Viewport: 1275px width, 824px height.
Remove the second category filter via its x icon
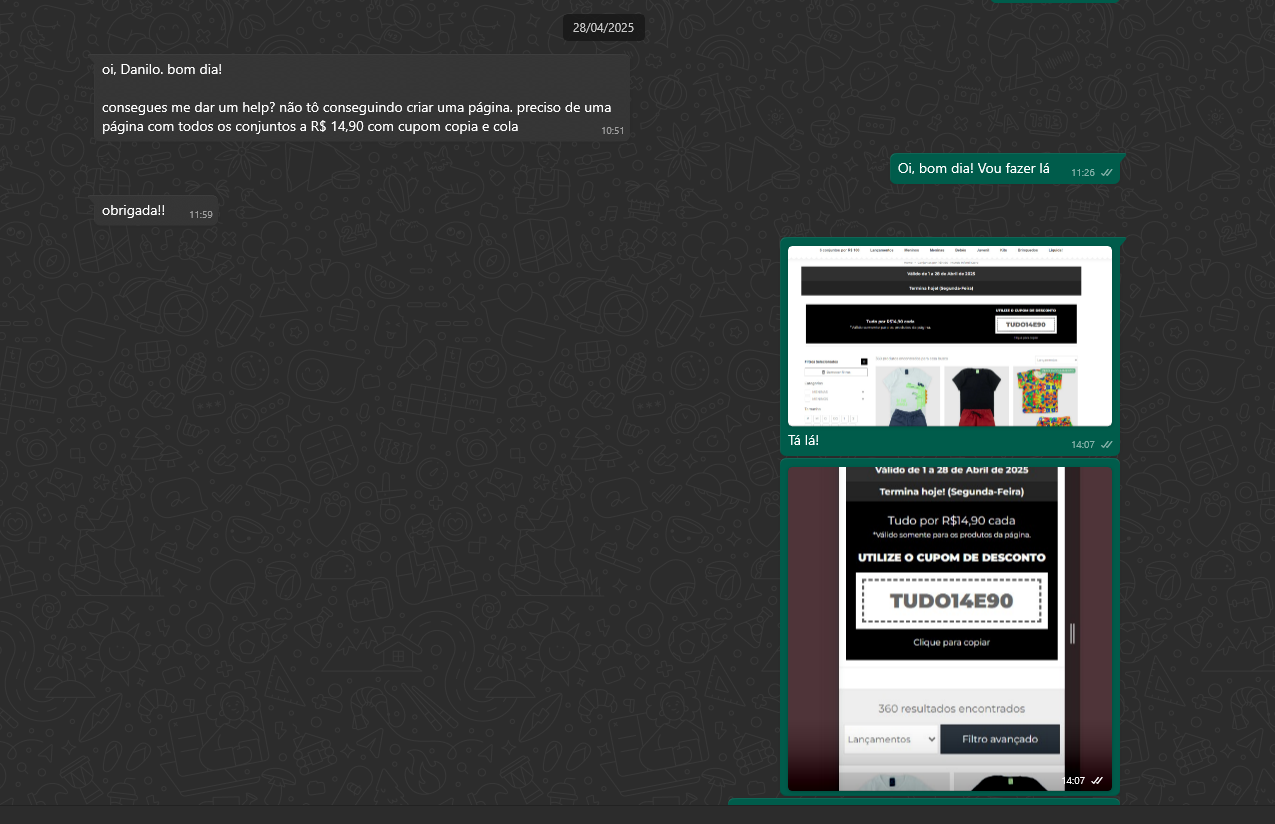(x=863, y=399)
